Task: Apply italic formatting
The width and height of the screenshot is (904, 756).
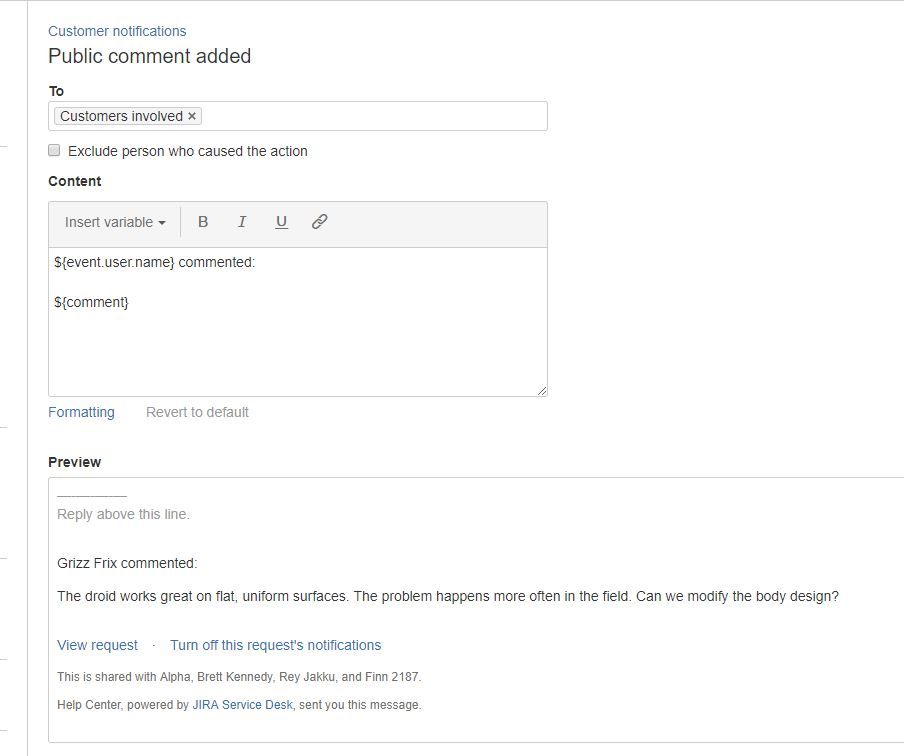Action: pyautogui.click(x=242, y=222)
